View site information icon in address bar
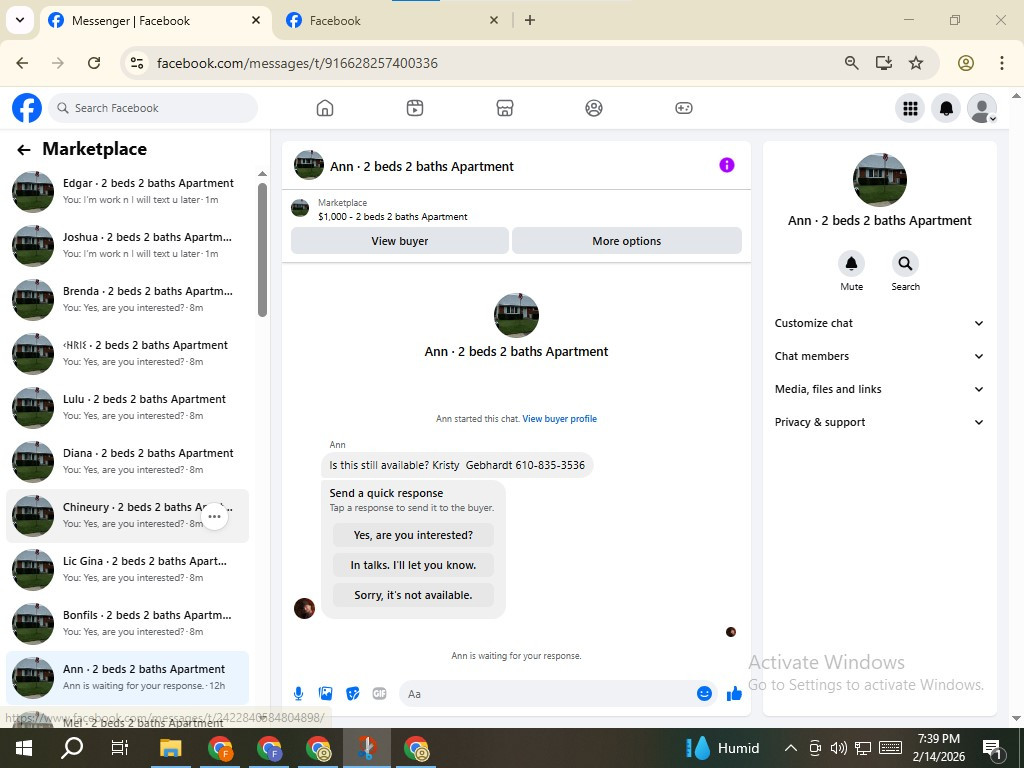Viewport: 1024px width, 768px height. 136,63
